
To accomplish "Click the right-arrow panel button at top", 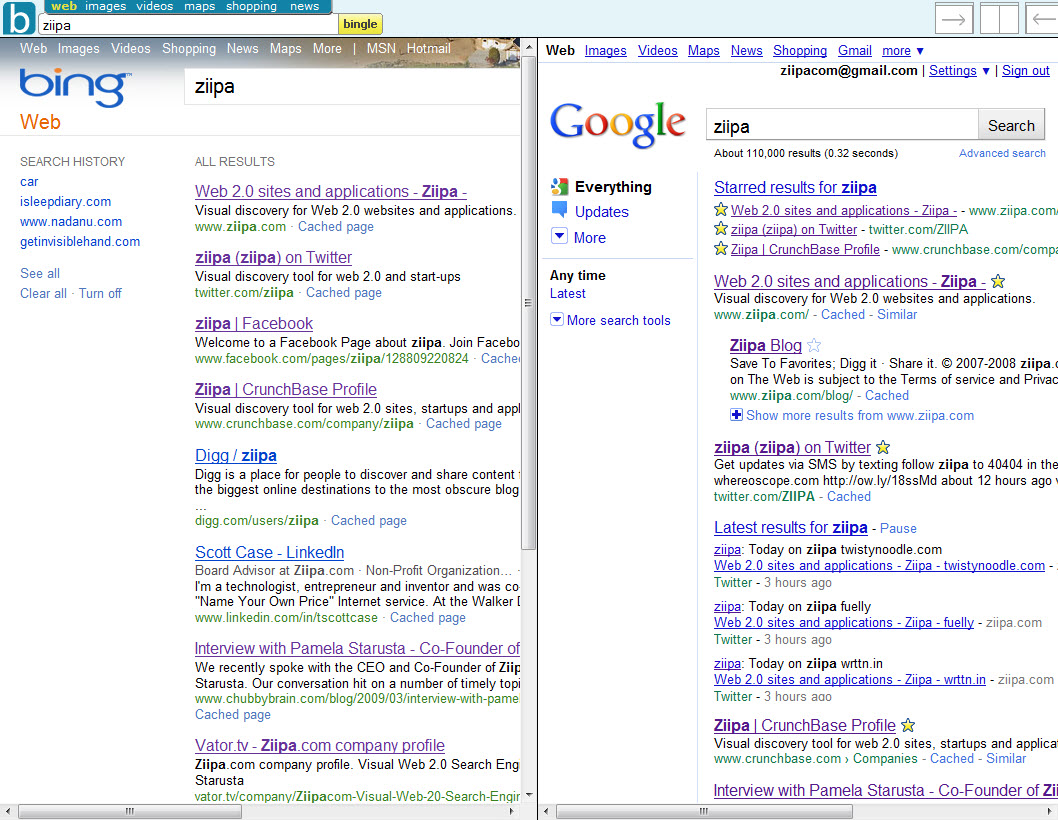I will (x=953, y=18).
